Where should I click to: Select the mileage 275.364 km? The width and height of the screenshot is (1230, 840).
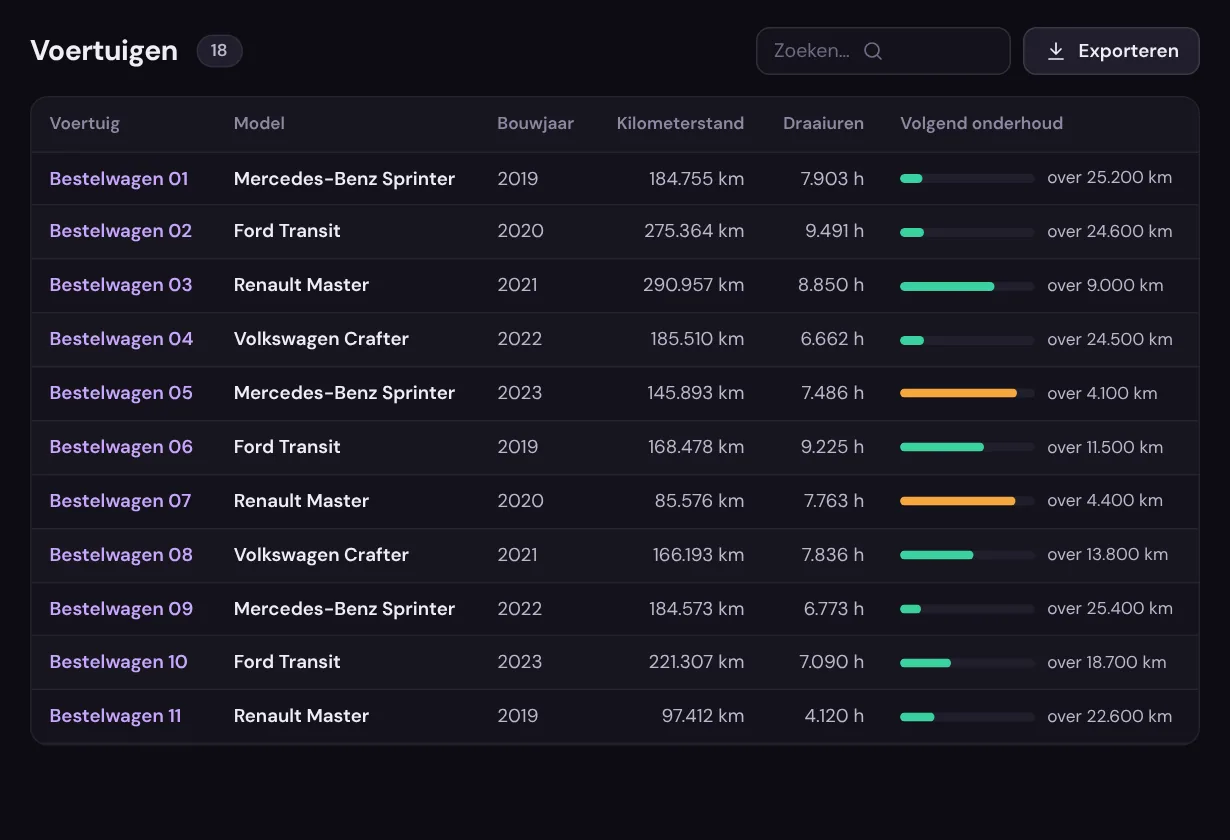(x=694, y=231)
